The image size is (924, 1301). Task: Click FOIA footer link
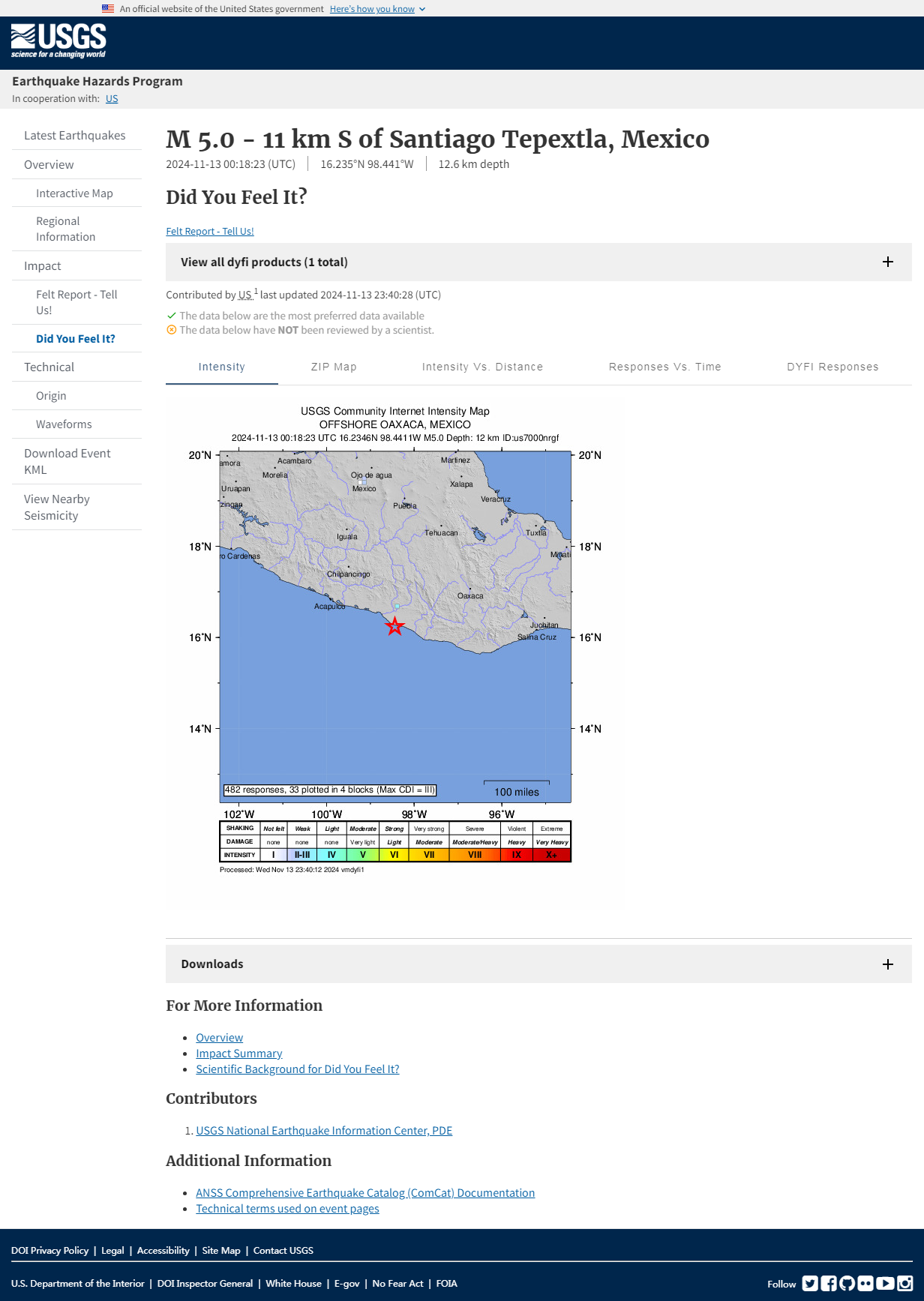tap(447, 1284)
